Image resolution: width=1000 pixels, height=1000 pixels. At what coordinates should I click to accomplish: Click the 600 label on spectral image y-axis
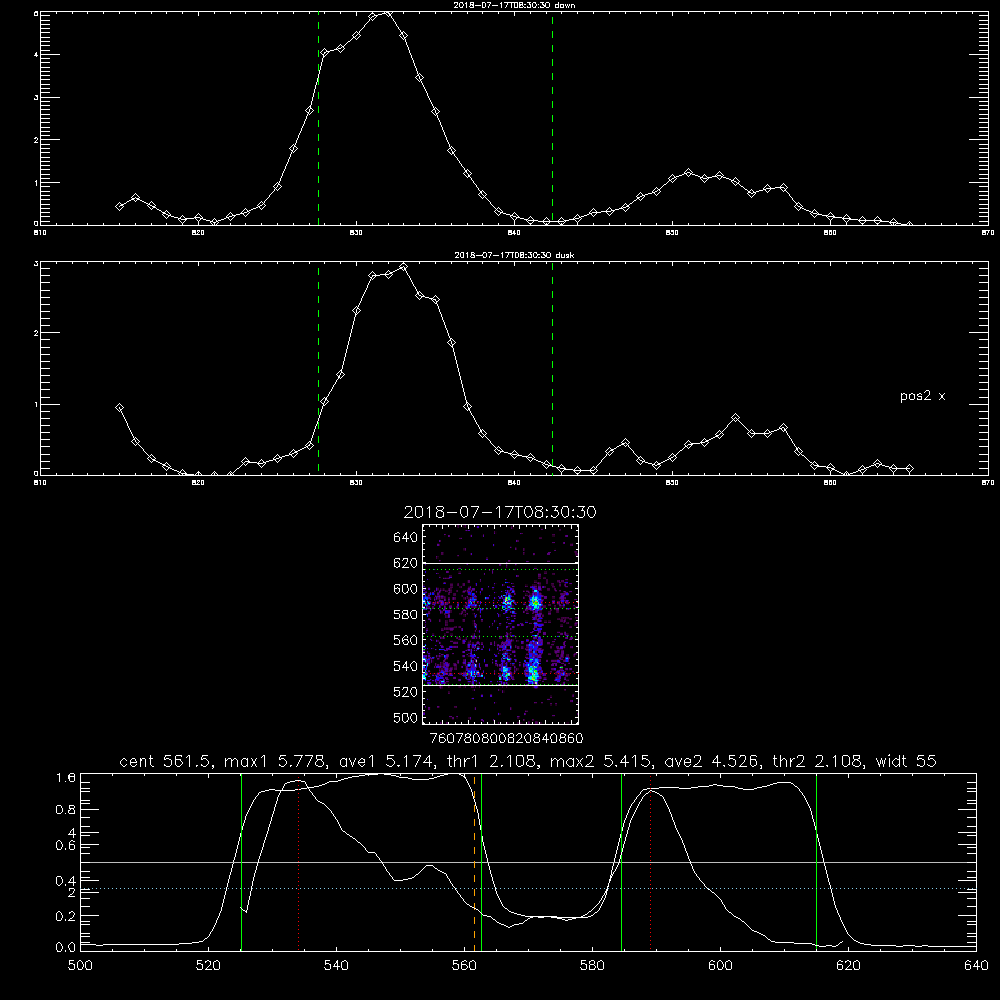tap(406, 589)
